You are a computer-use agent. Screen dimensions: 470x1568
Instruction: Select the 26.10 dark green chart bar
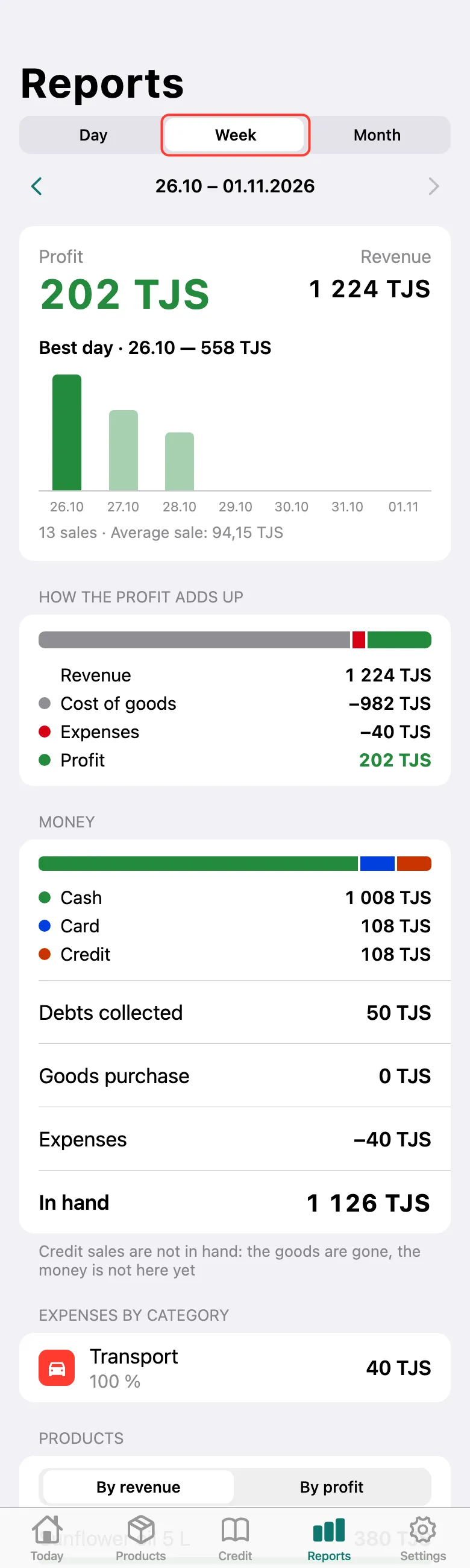coord(67,432)
